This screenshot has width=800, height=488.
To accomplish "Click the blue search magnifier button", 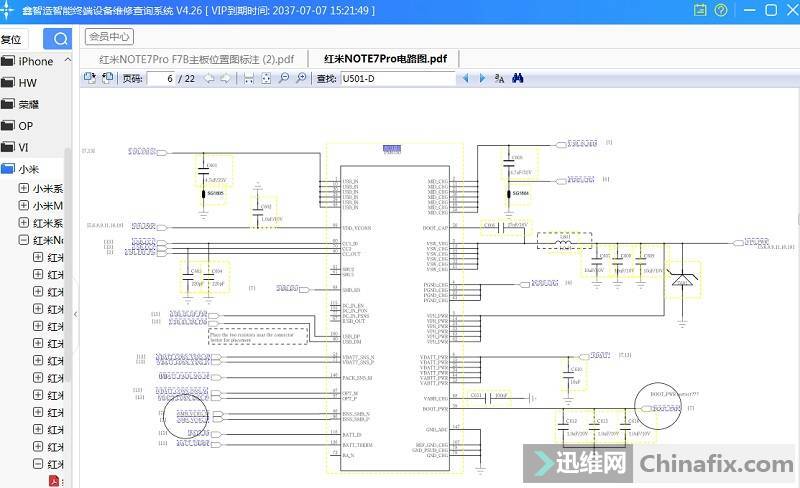I will click(60, 39).
